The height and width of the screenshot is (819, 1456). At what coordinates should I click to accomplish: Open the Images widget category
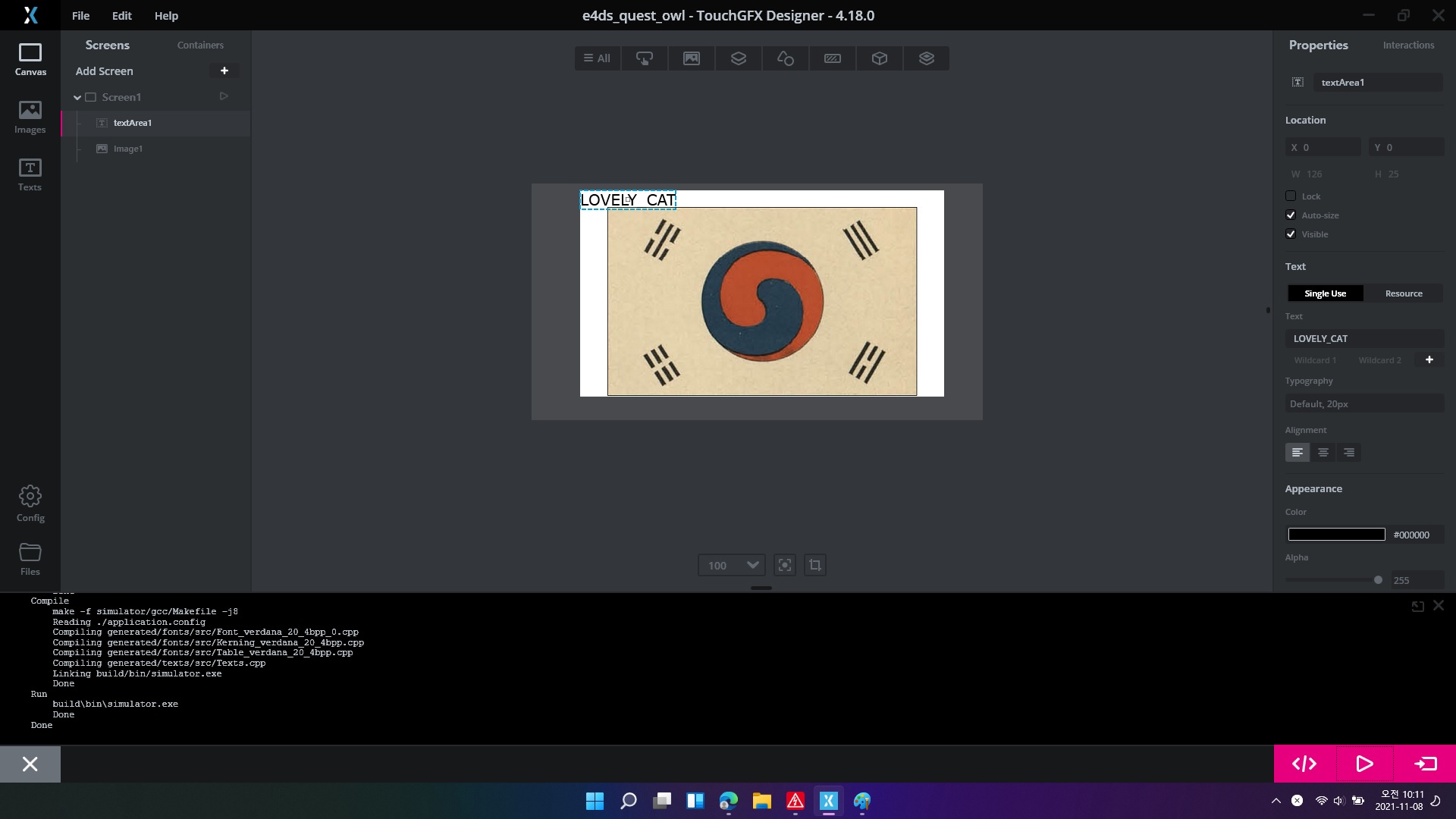692,58
